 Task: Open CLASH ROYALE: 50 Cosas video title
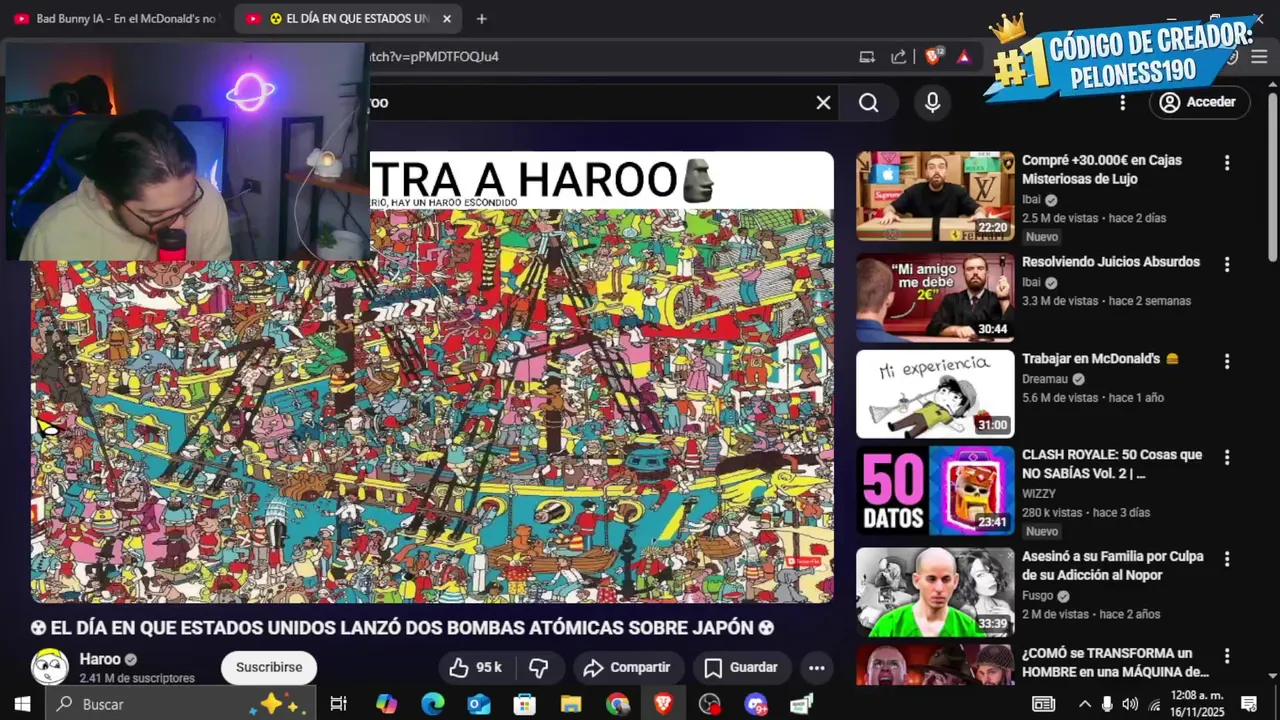pyautogui.click(x=1112, y=464)
